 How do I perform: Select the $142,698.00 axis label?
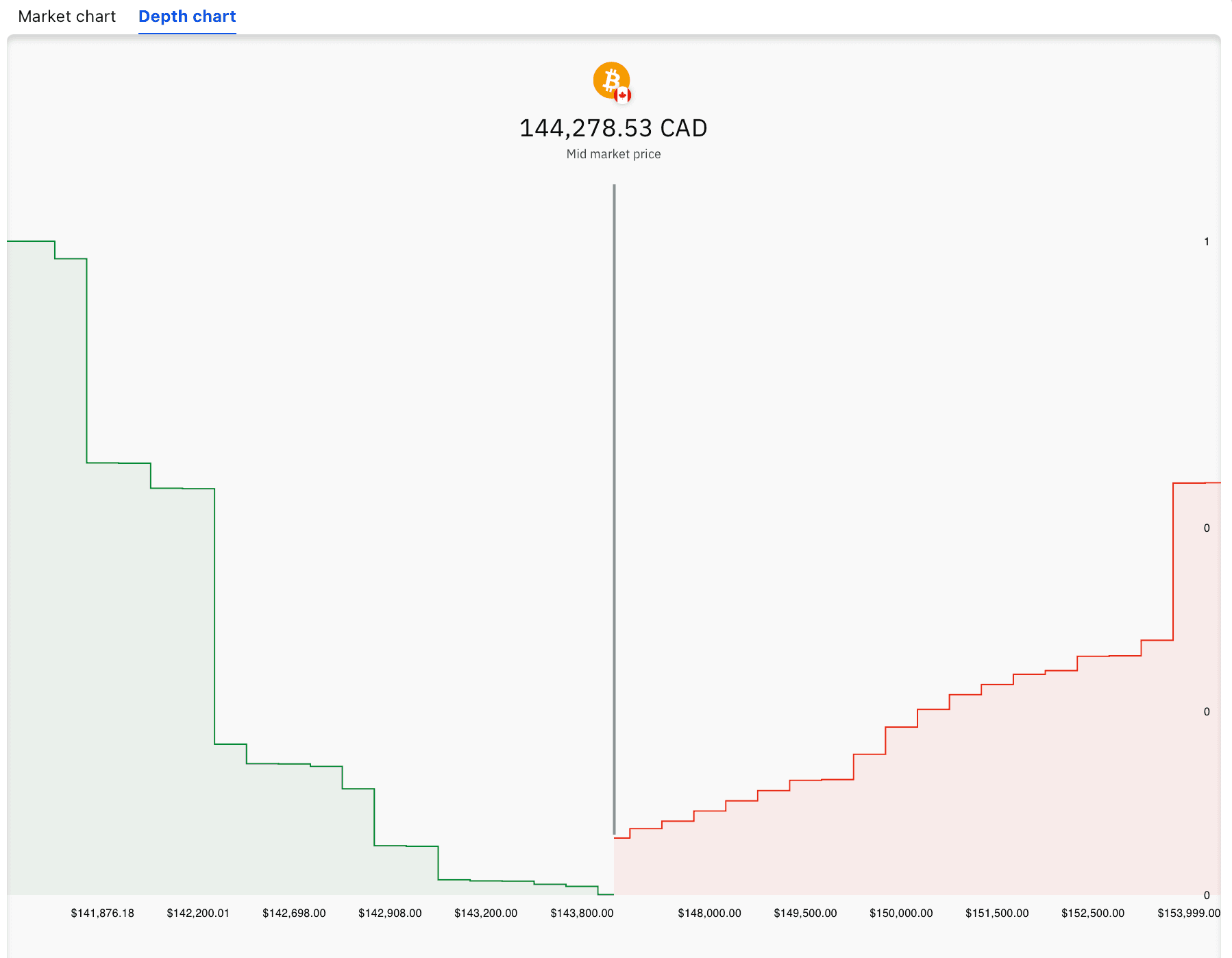pos(294,913)
